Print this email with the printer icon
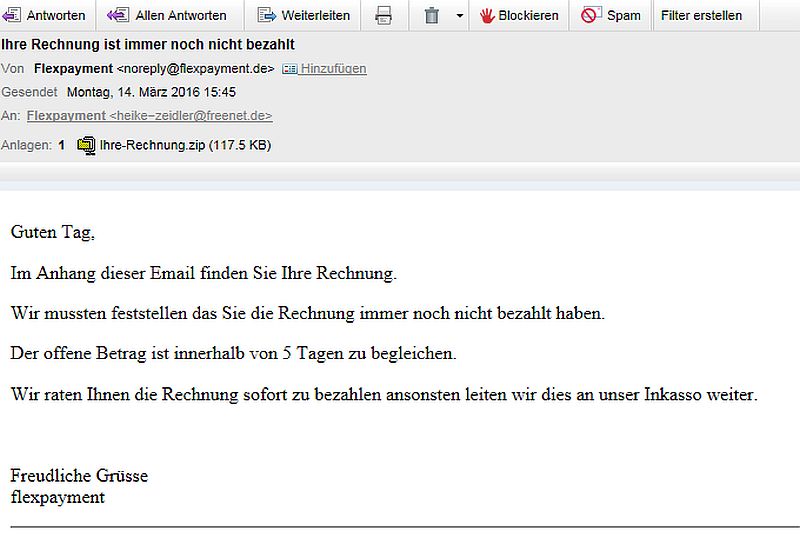Screen dimensions: 800x538 (383, 15)
